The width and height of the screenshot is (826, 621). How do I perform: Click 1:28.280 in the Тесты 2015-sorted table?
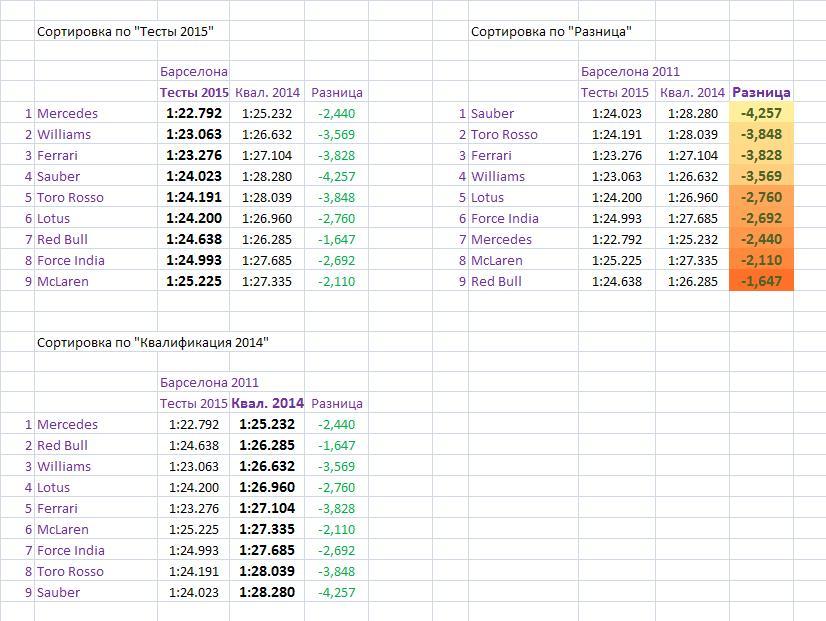pyautogui.click(x=267, y=176)
